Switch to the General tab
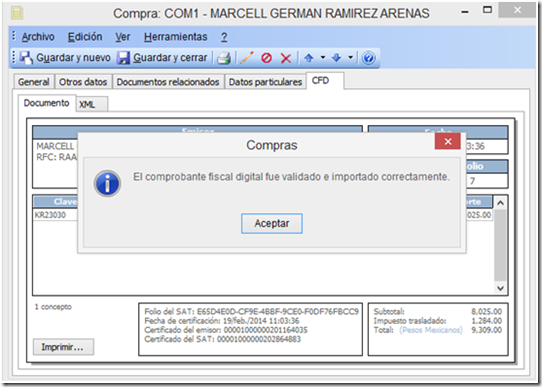 [x=34, y=82]
